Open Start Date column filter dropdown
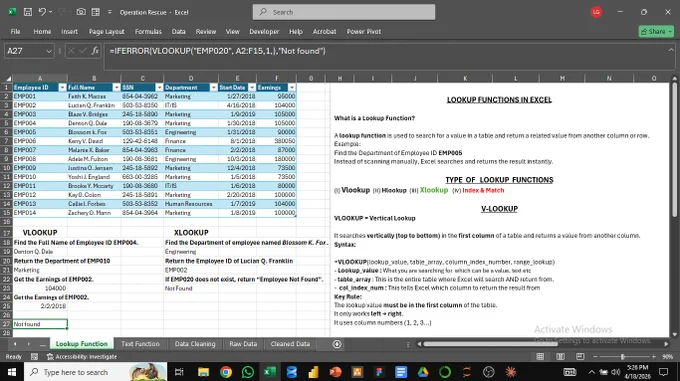 pos(252,88)
